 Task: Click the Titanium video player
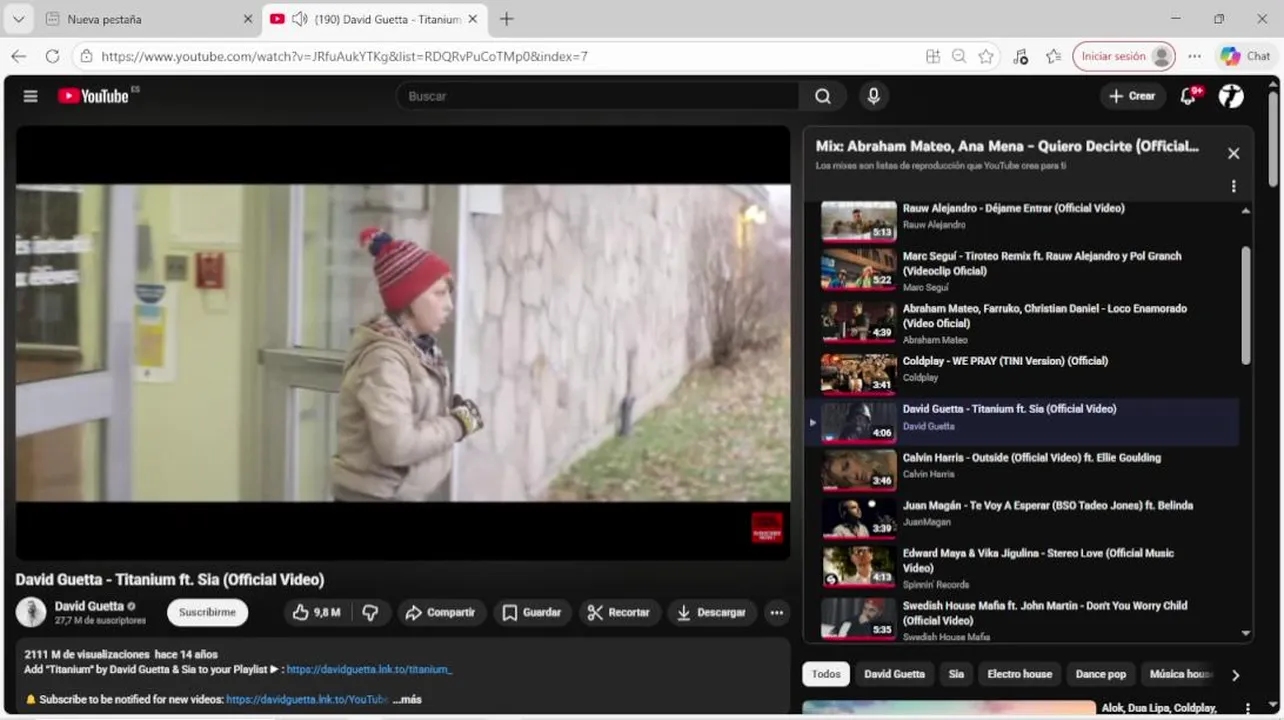coord(403,343)
